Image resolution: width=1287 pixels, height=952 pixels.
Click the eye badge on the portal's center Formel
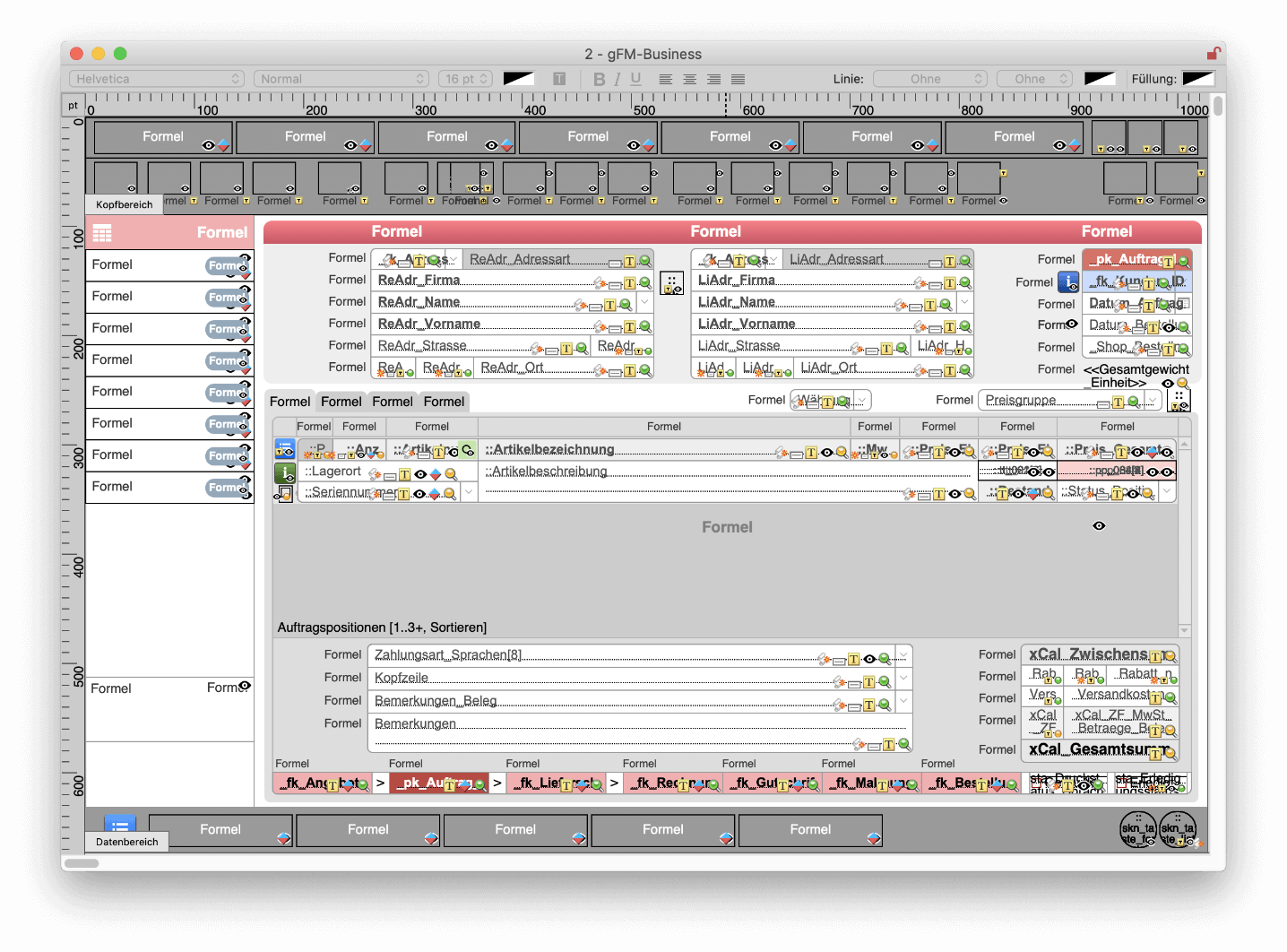point(1099,526)
